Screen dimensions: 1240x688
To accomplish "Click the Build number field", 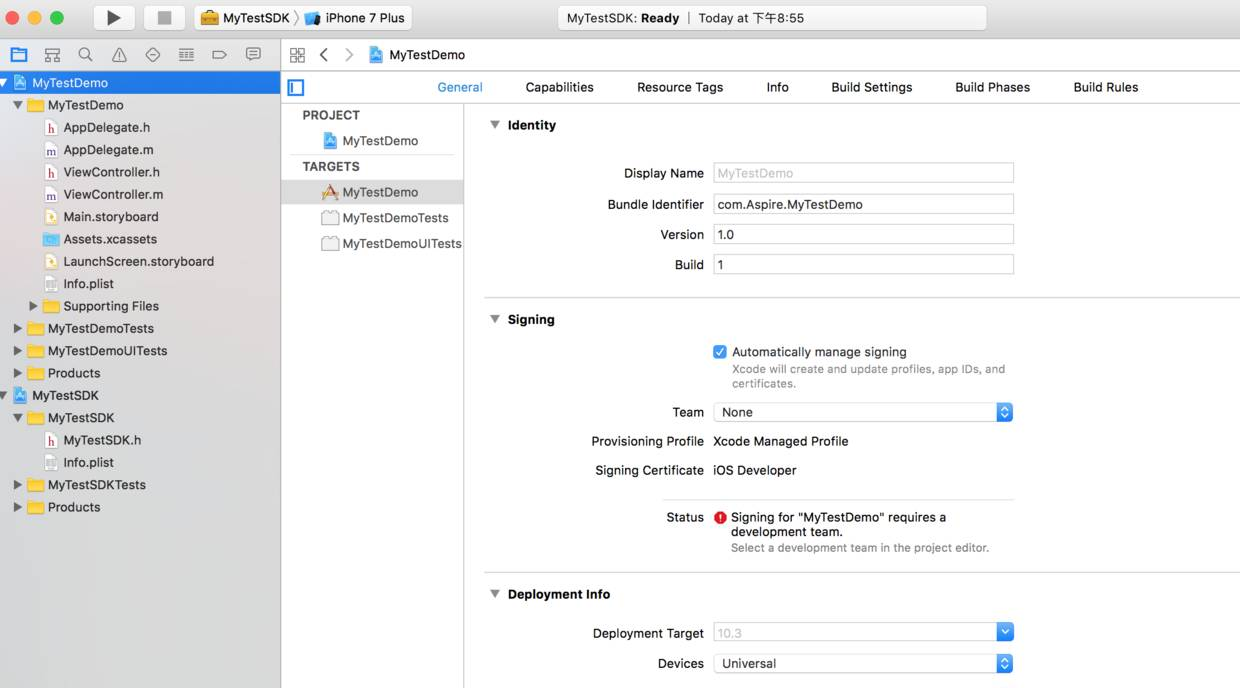I will pos(863,265).
